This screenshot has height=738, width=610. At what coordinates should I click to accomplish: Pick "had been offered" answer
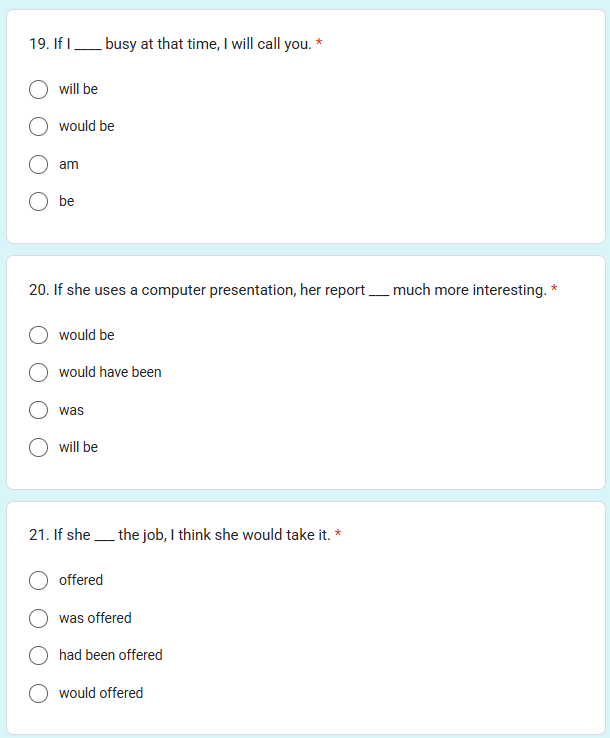coord(38,655)
